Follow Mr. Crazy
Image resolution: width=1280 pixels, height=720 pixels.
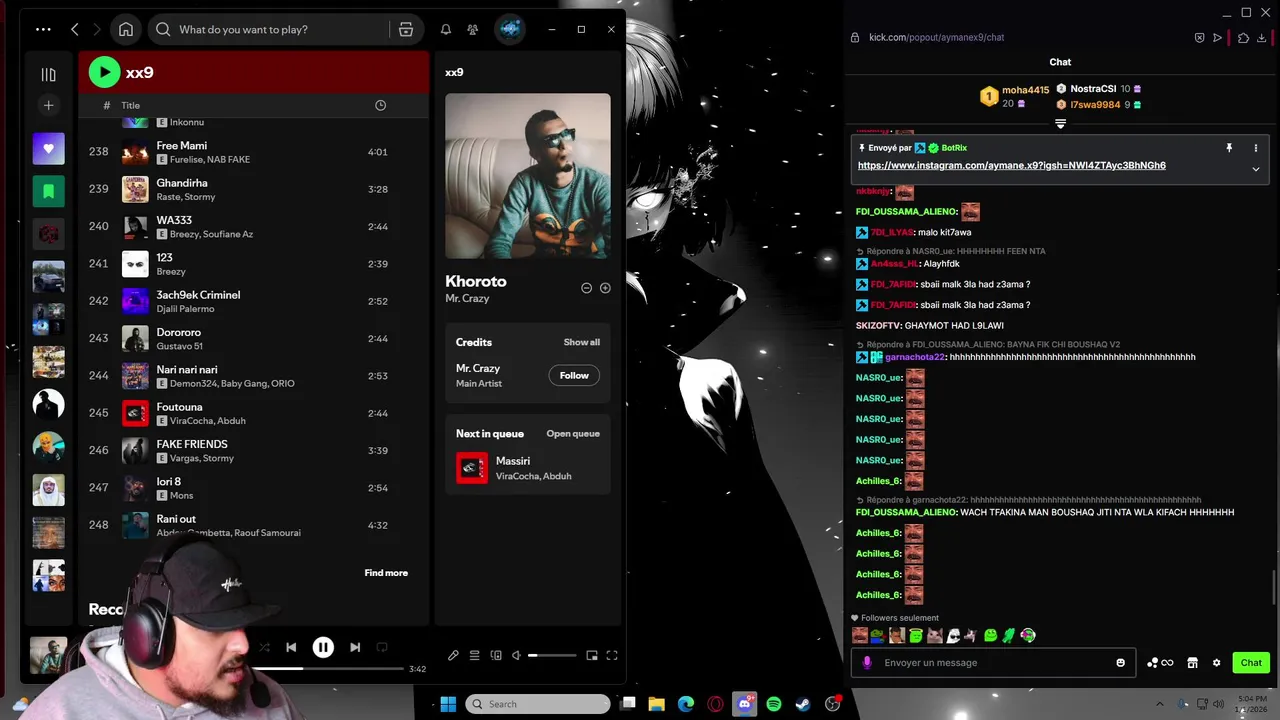[574, 375]
